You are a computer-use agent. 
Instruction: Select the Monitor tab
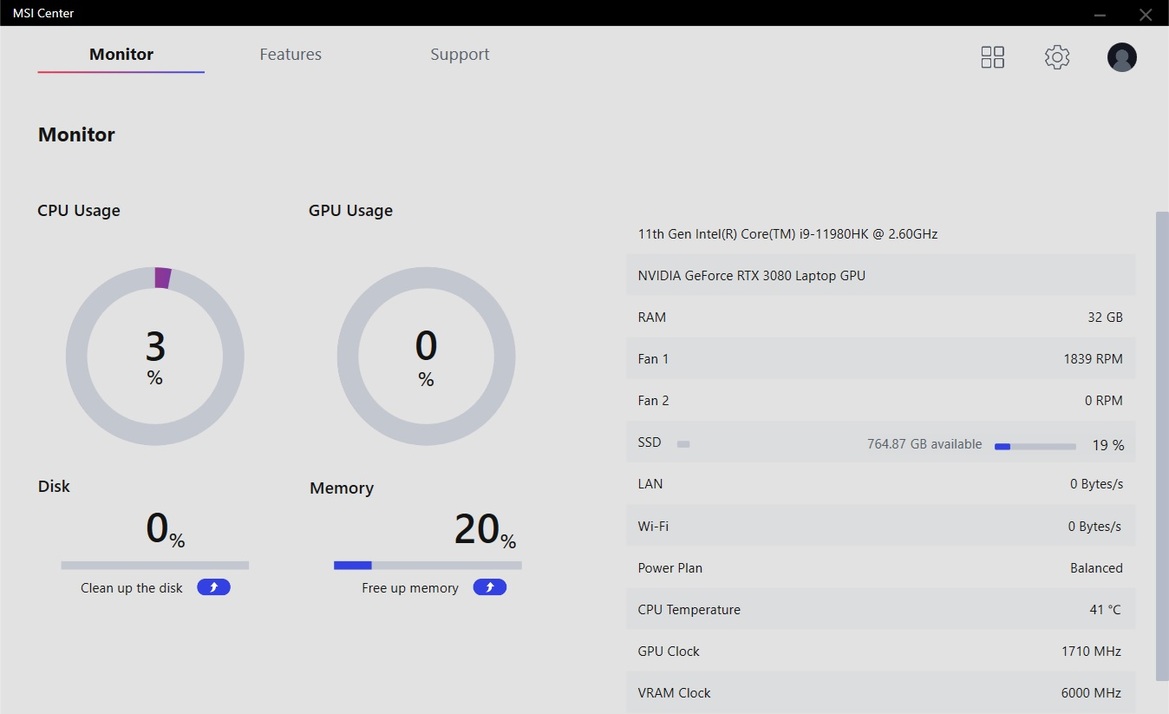coord(121,54)
